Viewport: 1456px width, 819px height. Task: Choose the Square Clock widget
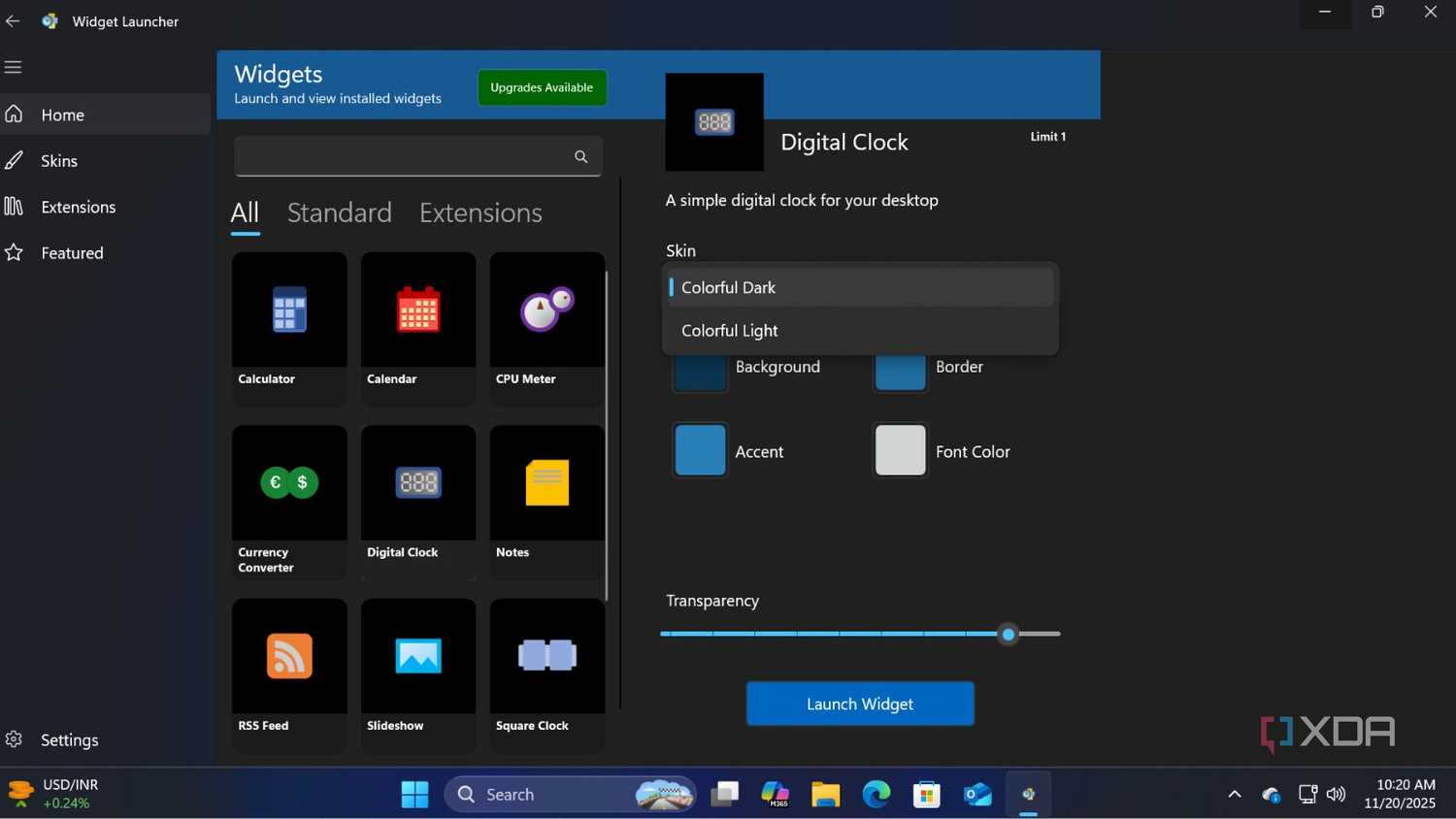tap(547, 675)
